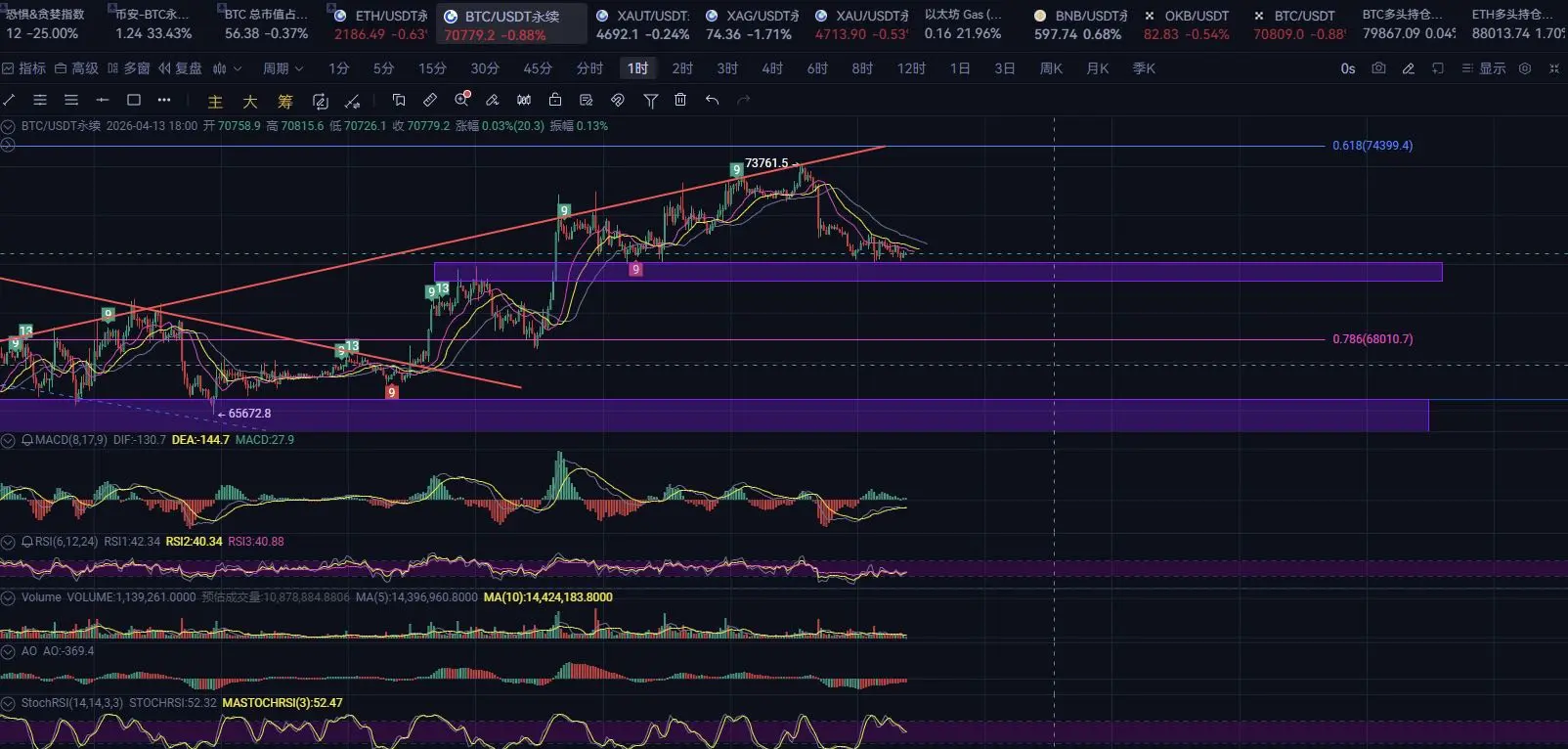
Task: Click the upper purple support zone rectangle
Action: (937, 272)
